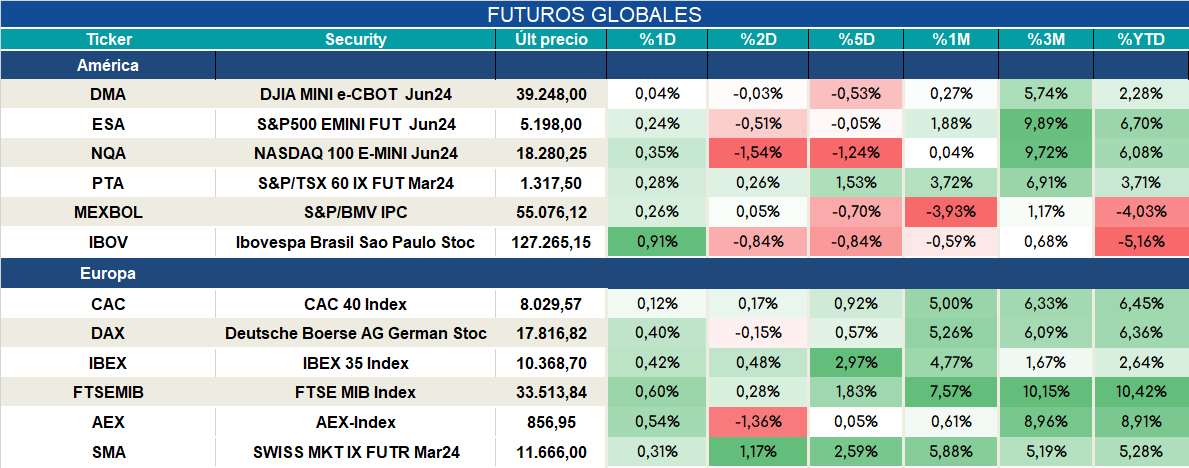1189x468 pixels.
Task: Select the IBOV 0,91% green cell
Action: (x=657, y=243)
